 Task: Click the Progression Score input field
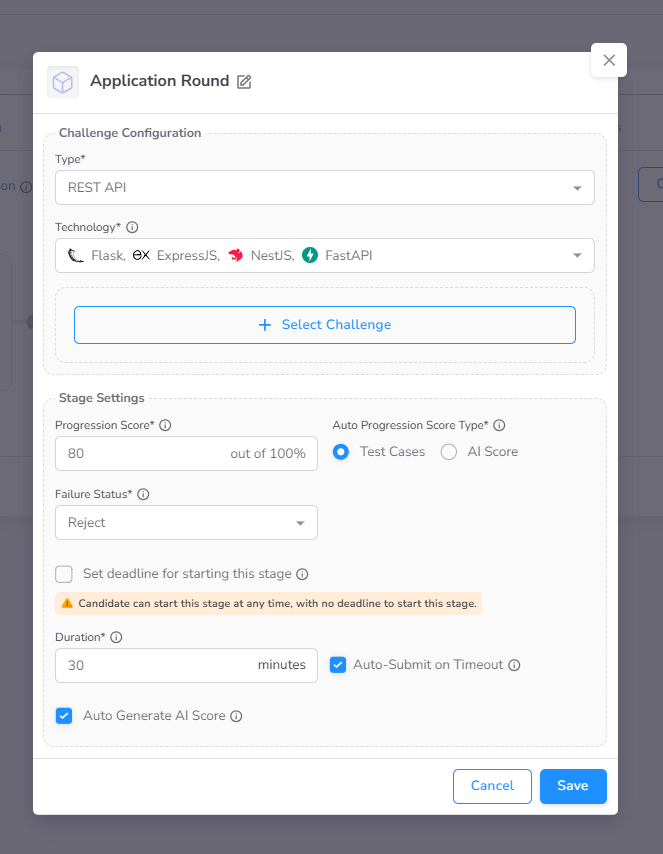coord(150,453)
